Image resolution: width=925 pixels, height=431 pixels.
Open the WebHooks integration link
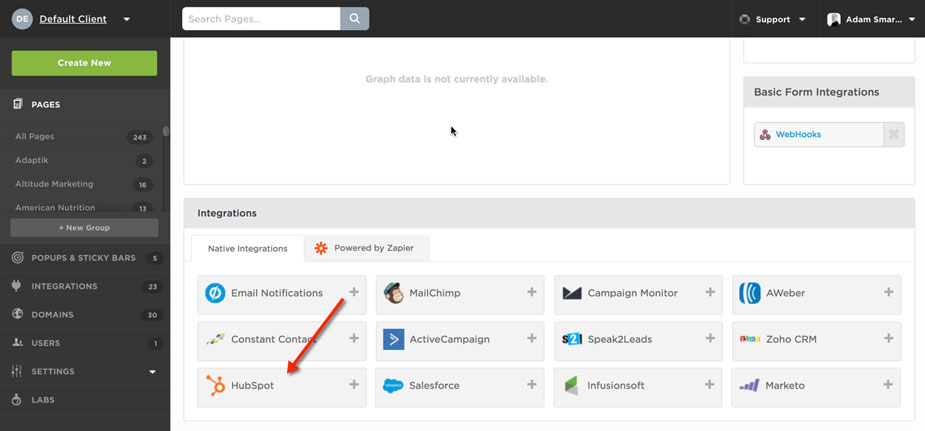coord(798,134)
